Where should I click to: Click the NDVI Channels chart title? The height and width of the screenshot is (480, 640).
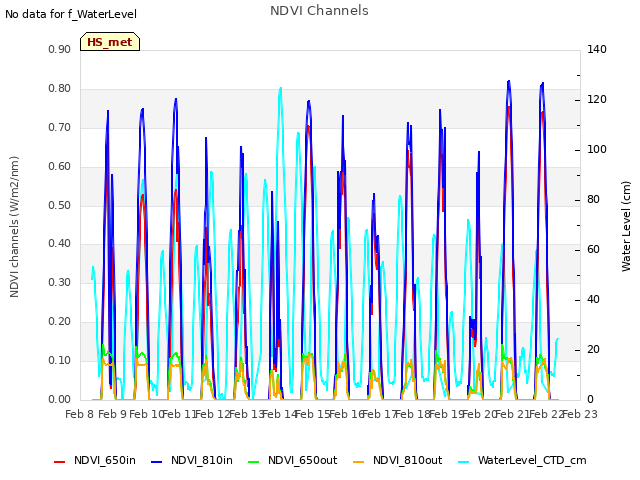point(319,11)
